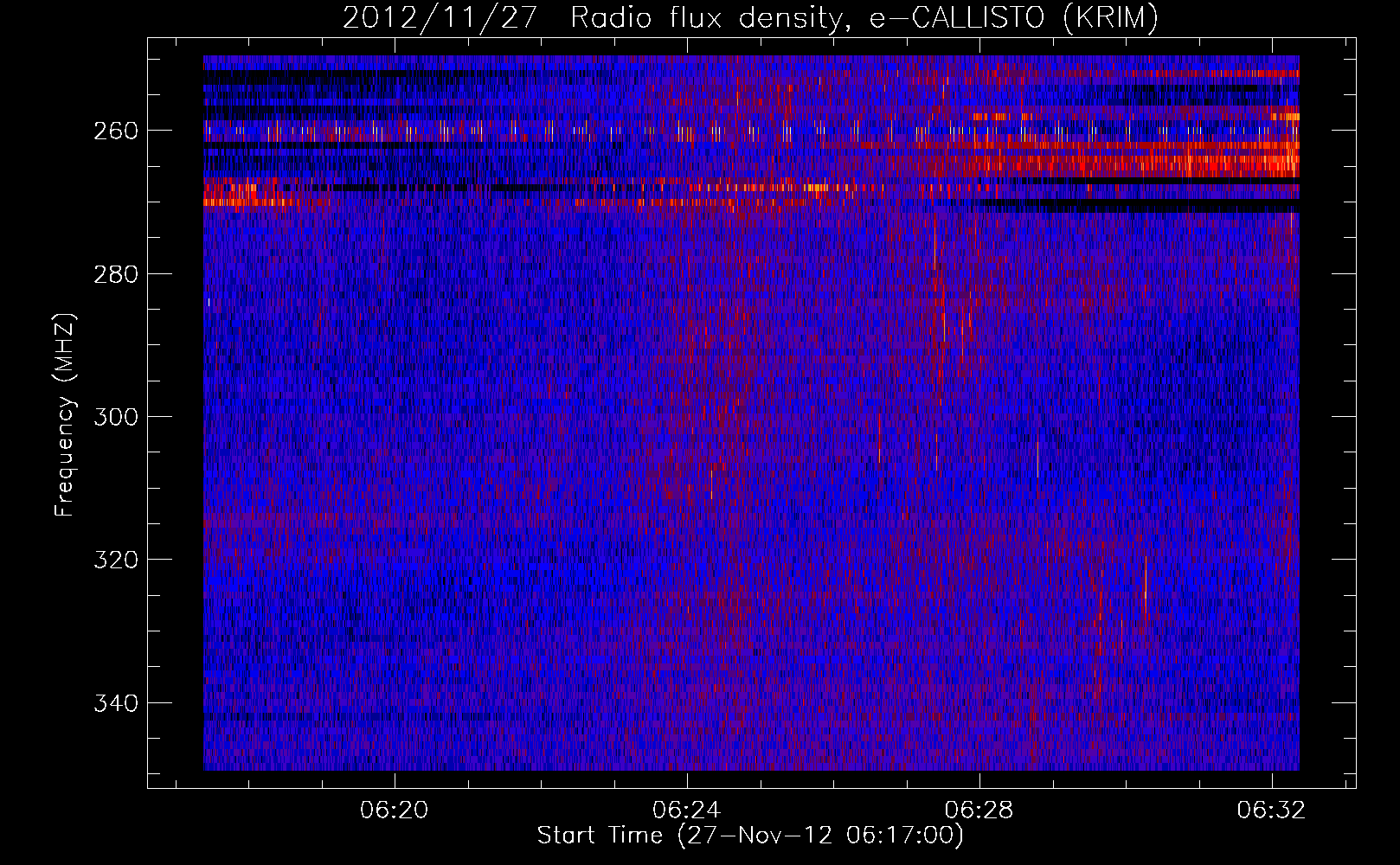This screenshot has height=865, width=1400.
Task: Click the 340 frequency tick label
Action: point(116,703)
